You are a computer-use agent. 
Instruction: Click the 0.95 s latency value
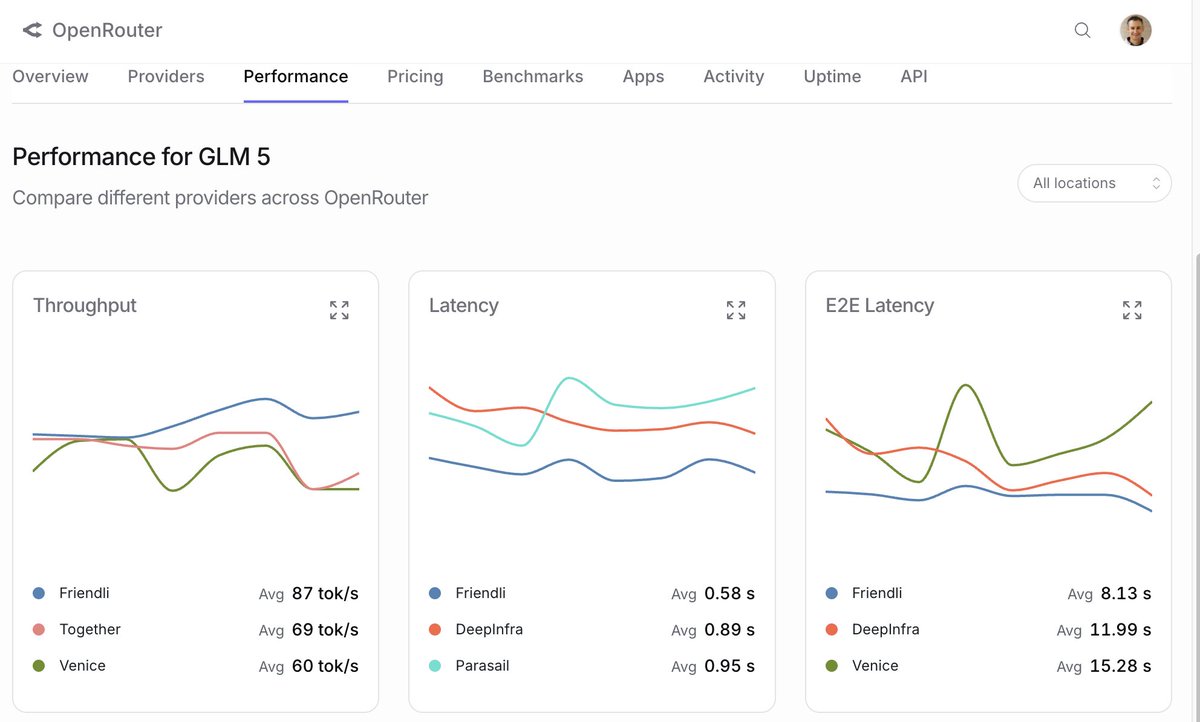[x=729, y=665]
